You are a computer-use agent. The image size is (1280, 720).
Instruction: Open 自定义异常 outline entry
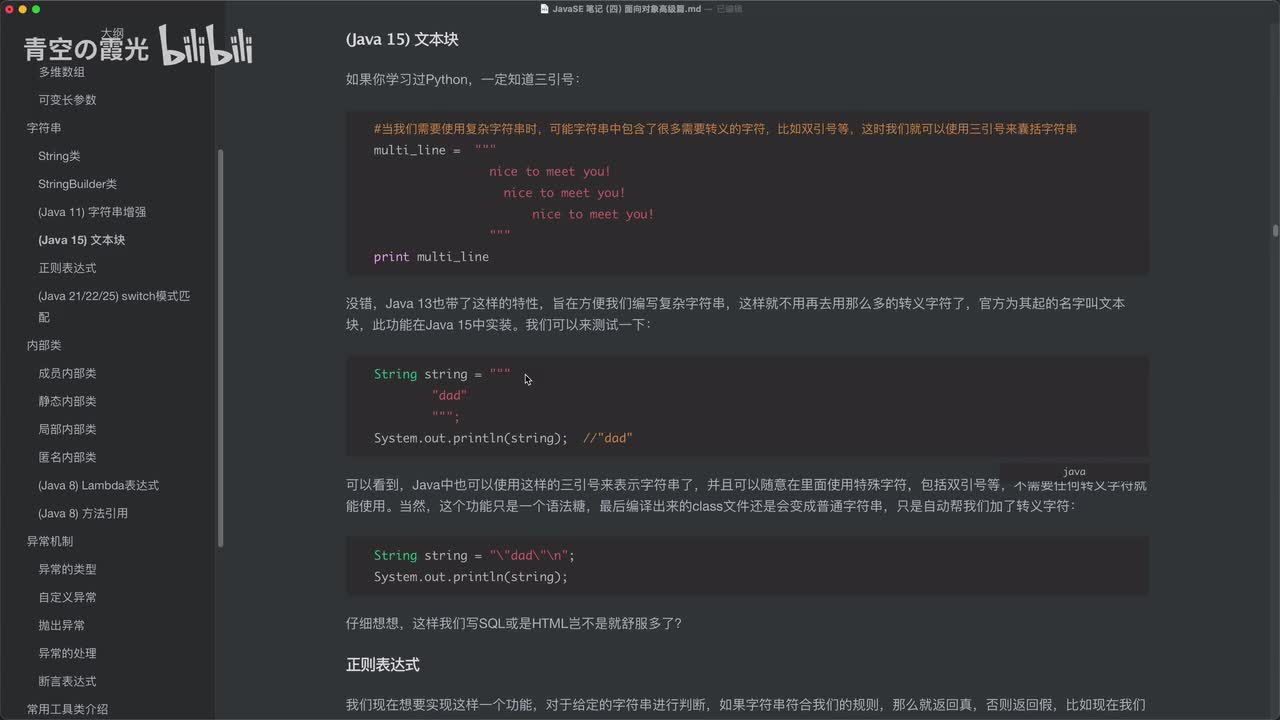click(67, 597)
